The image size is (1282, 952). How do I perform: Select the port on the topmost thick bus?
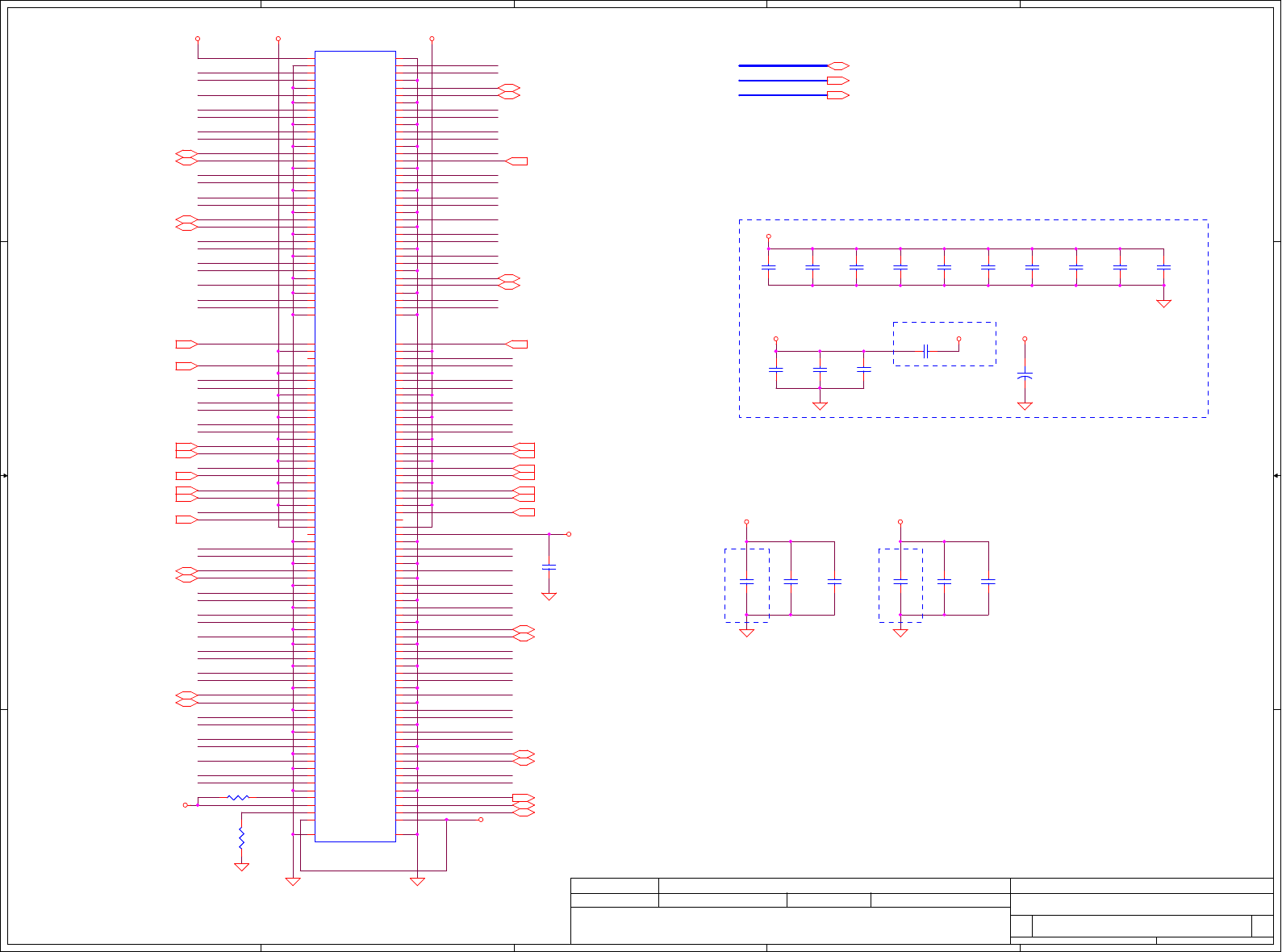coord(838,66)
